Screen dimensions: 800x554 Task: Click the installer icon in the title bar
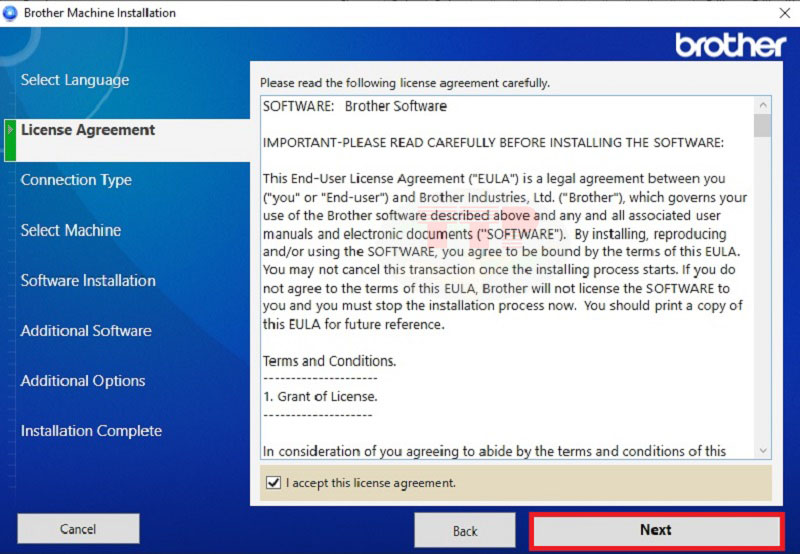click(10, 13)
